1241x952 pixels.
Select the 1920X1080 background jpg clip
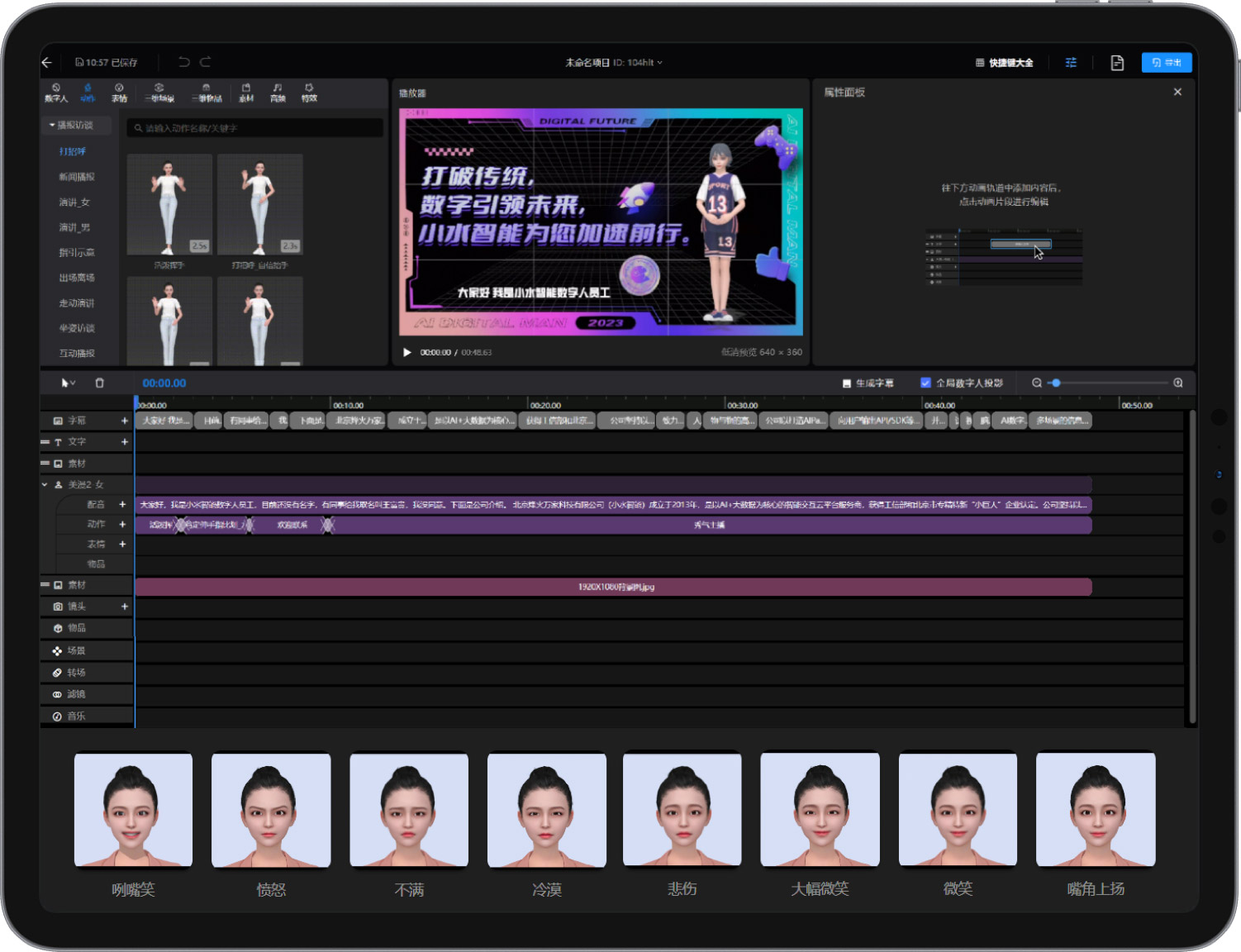[x=613, y=587]
